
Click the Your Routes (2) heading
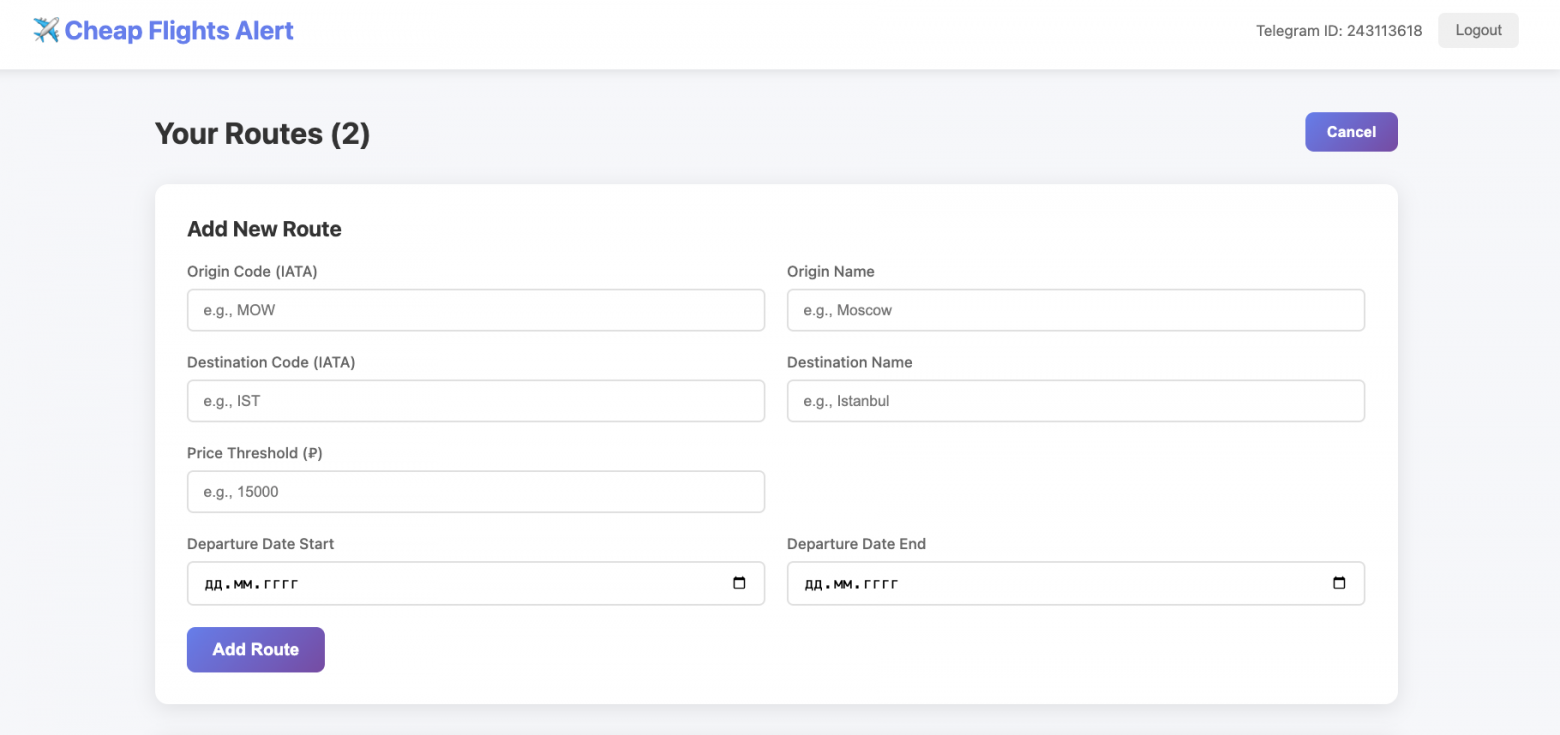coord(263,133)
